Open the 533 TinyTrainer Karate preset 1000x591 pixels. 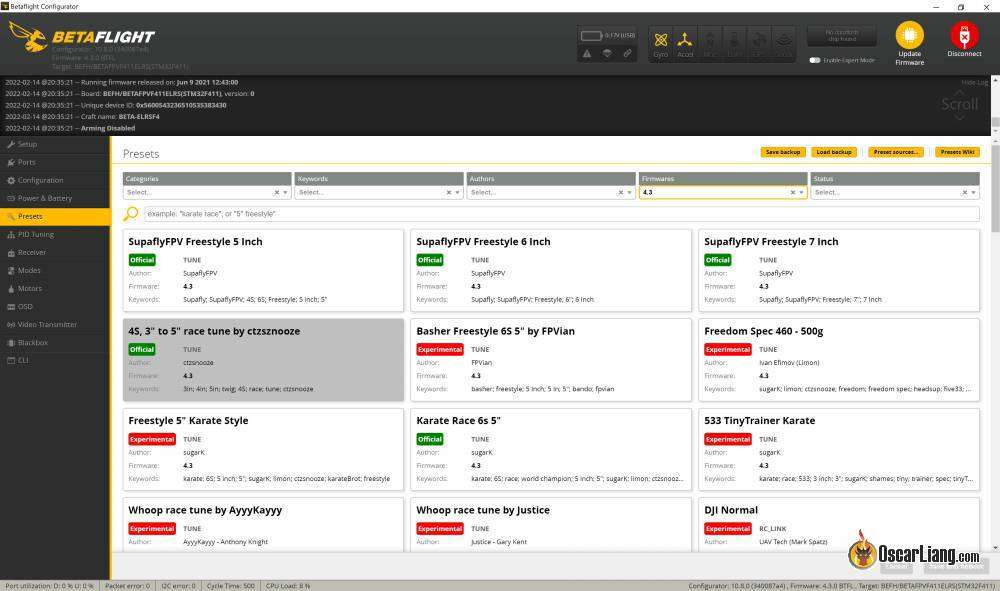pos(839,449)
